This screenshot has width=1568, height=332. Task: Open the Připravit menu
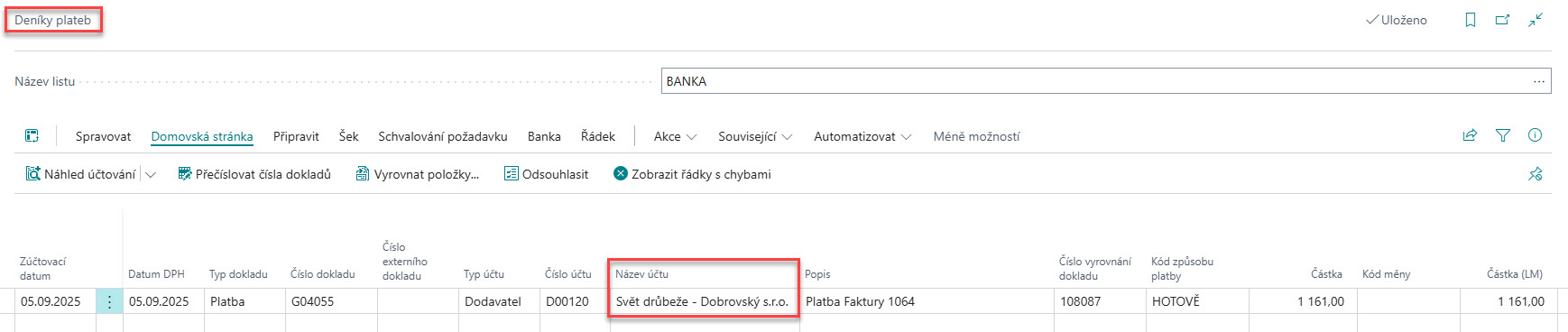click(296, 136)
